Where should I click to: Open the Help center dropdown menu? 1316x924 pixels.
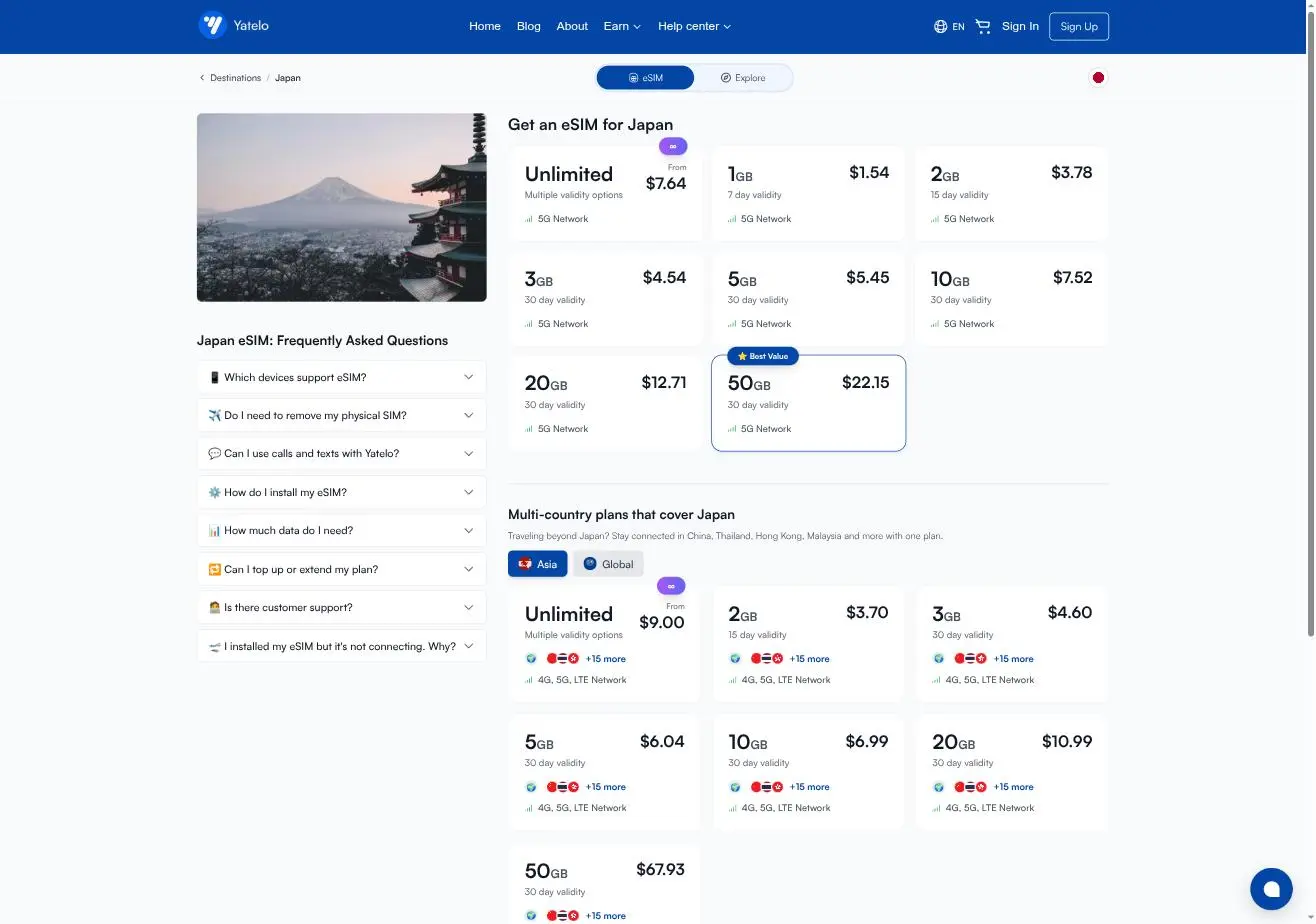click(x=694, y=26)
